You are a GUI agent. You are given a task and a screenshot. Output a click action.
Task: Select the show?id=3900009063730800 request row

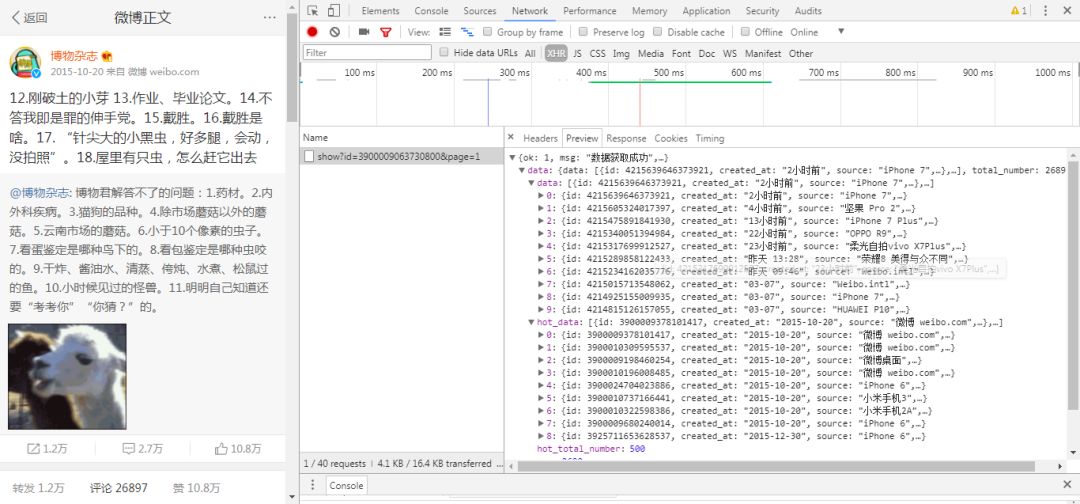pos(402,156)
